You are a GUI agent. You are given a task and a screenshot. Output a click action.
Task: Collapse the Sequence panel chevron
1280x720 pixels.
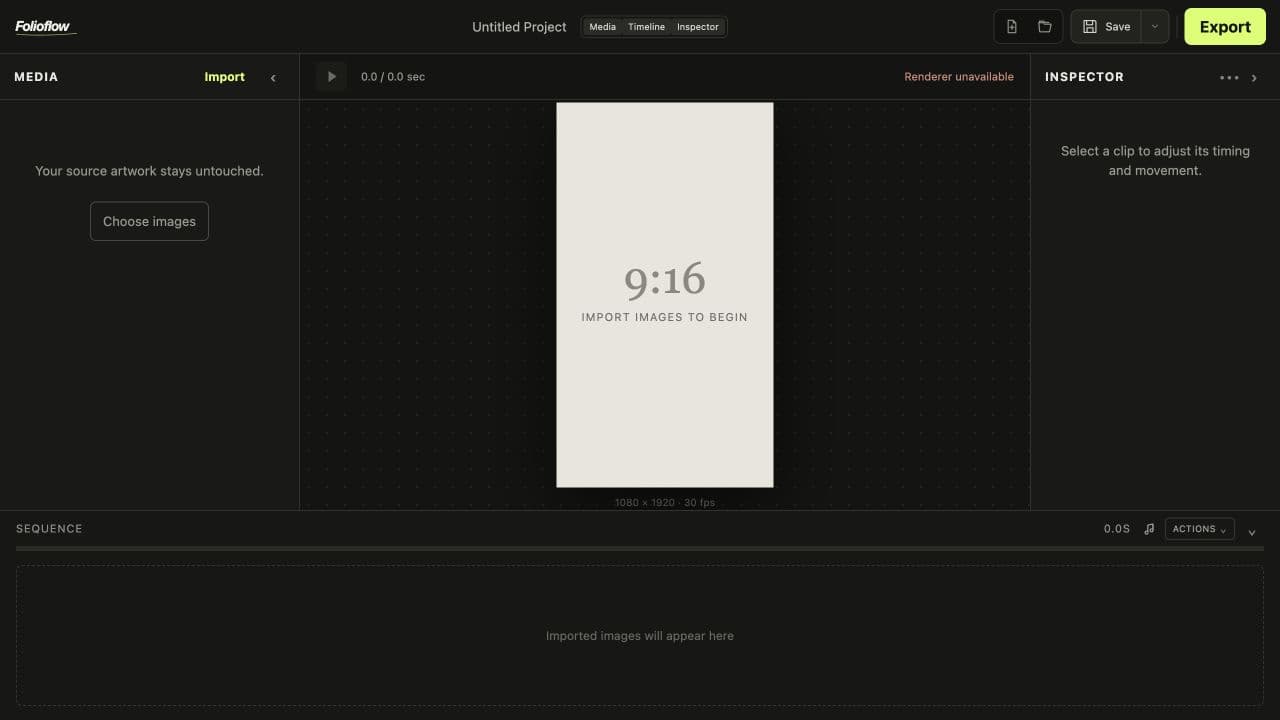click(1252, 531)
